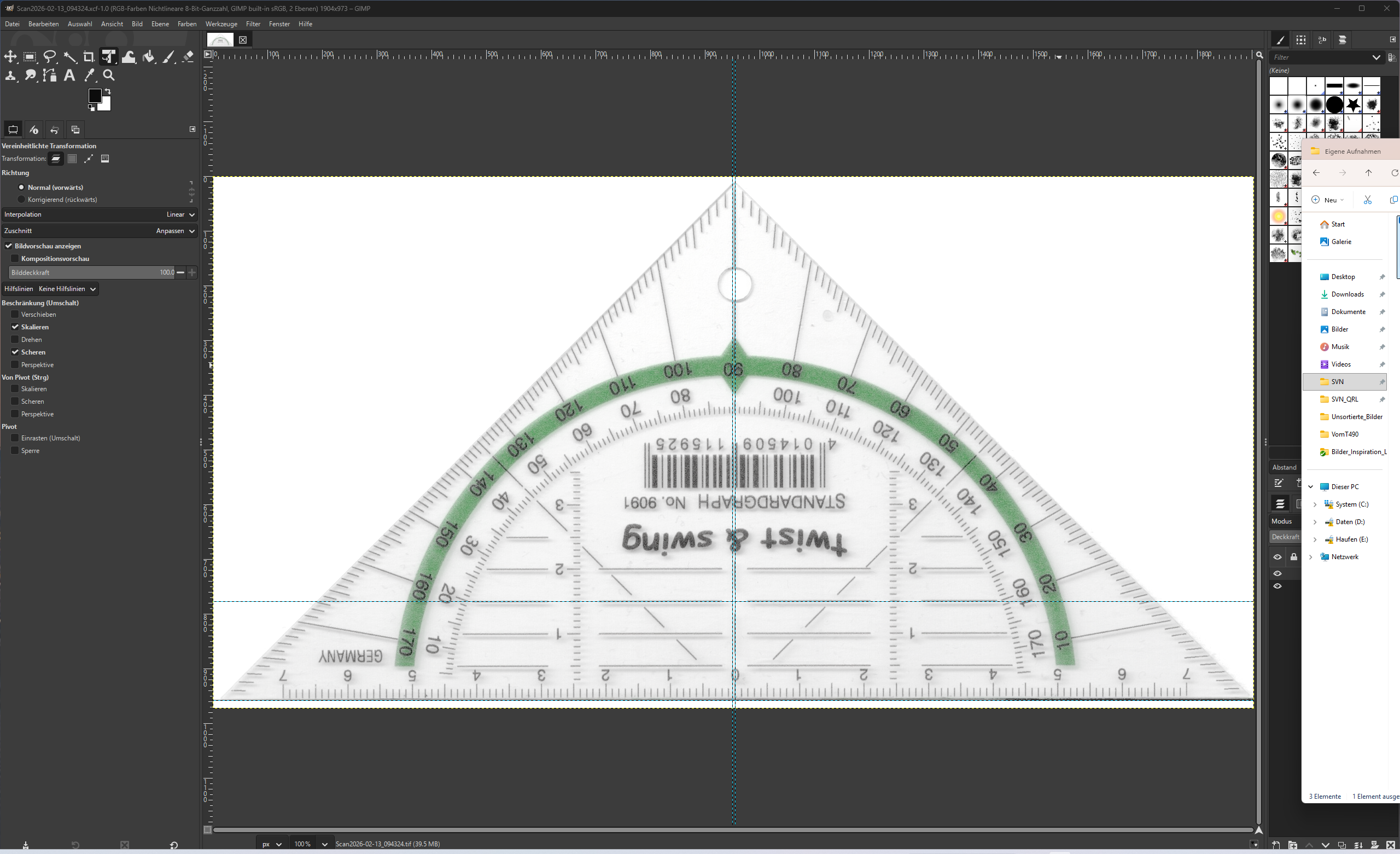Uncheck the Scheren constraint checkbox

point(15,352)
